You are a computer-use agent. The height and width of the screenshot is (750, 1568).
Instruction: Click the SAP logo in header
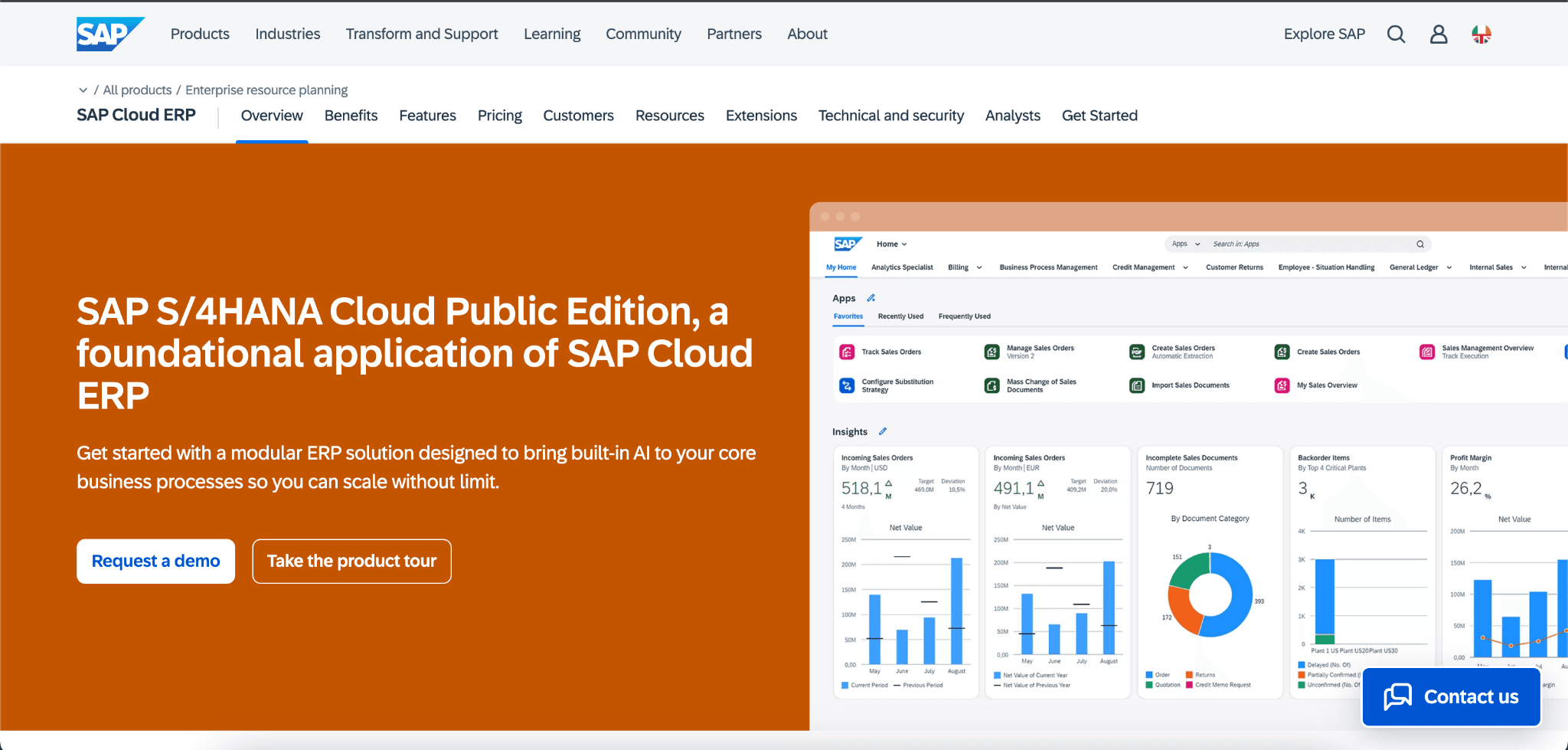coord(110,34)
